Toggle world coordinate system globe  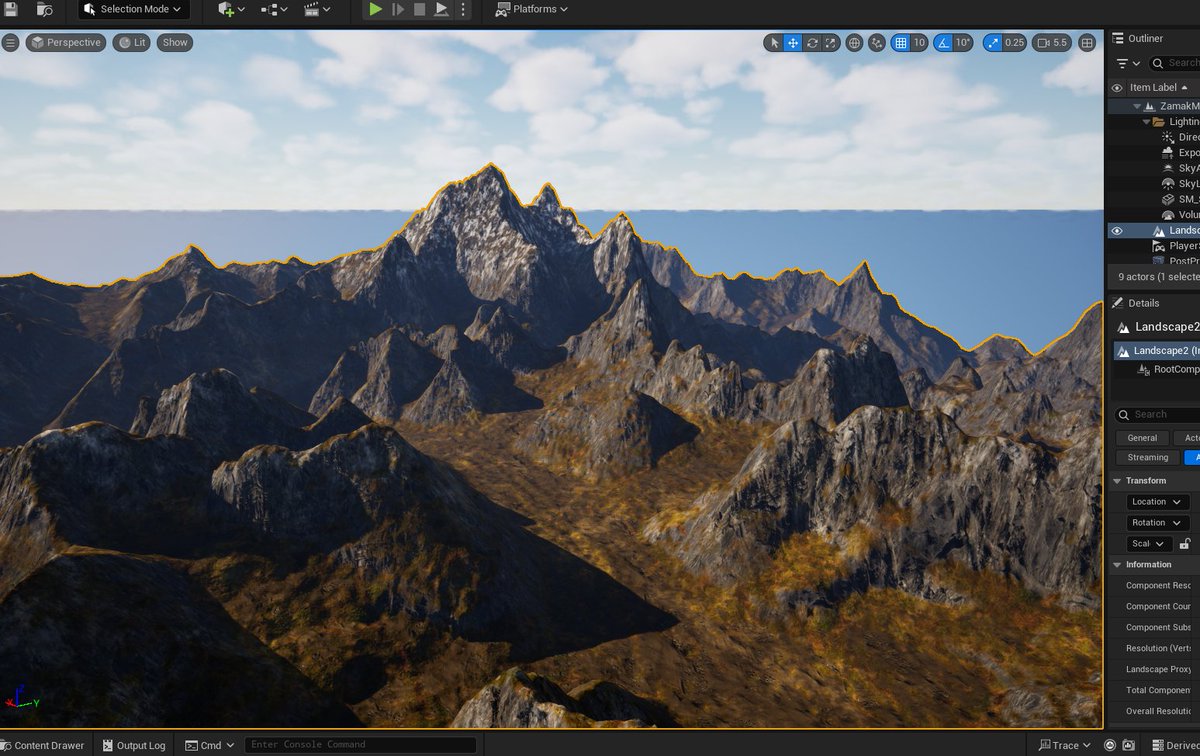pyautogui.click(x=854, y=43)
